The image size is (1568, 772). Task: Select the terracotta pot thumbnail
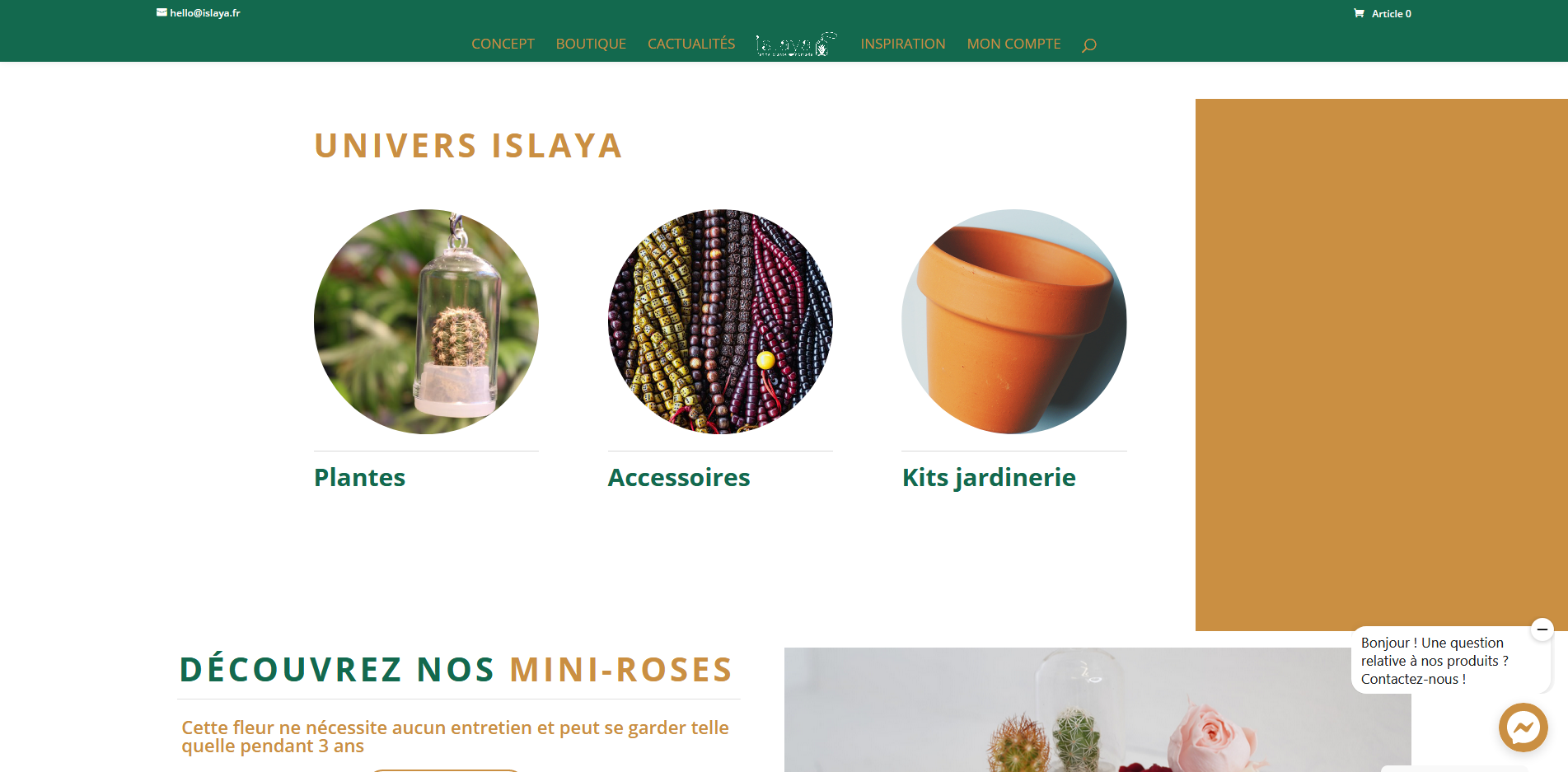(x=1014, y=321)
